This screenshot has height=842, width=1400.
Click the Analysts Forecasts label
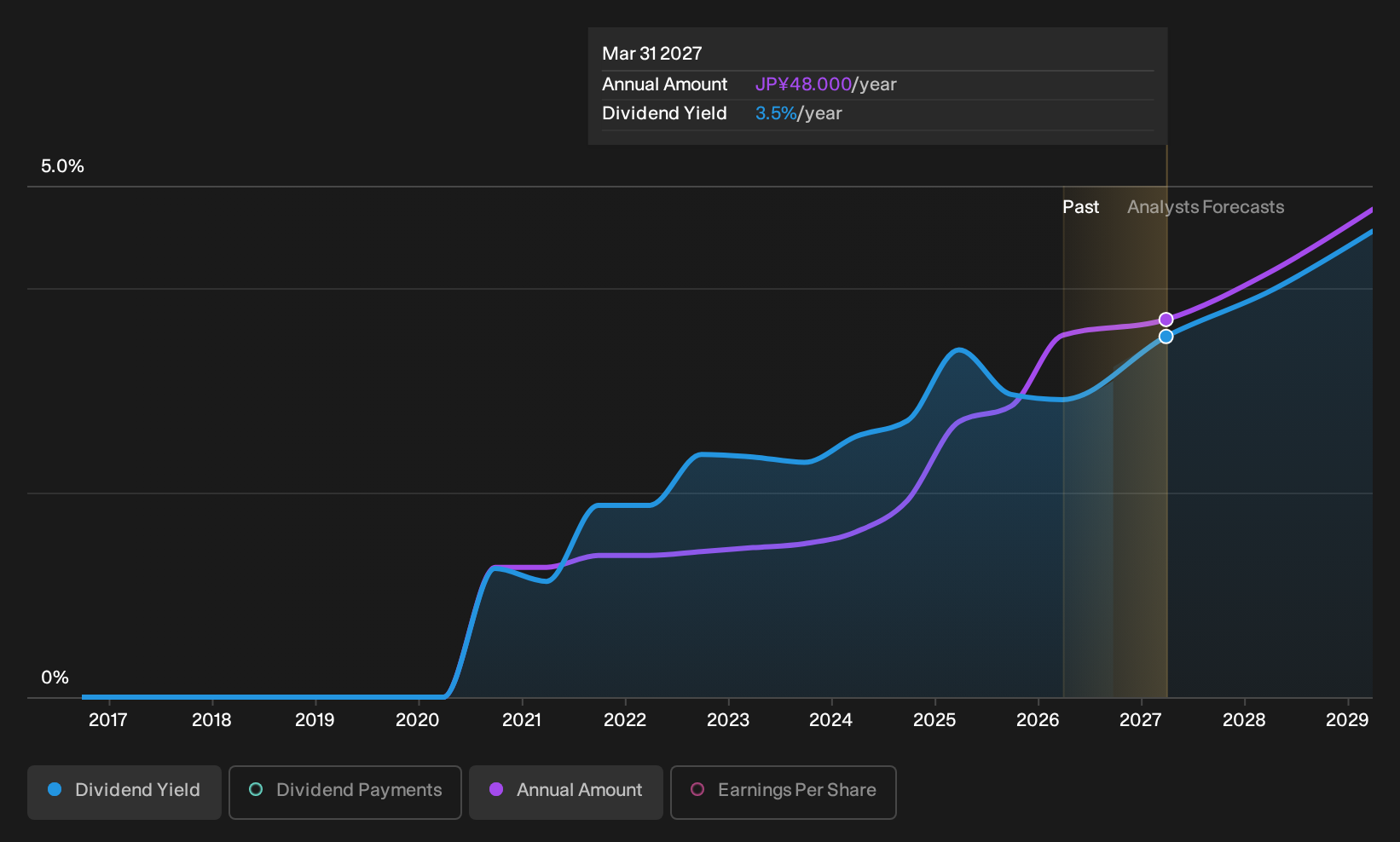click(1206, 207)
